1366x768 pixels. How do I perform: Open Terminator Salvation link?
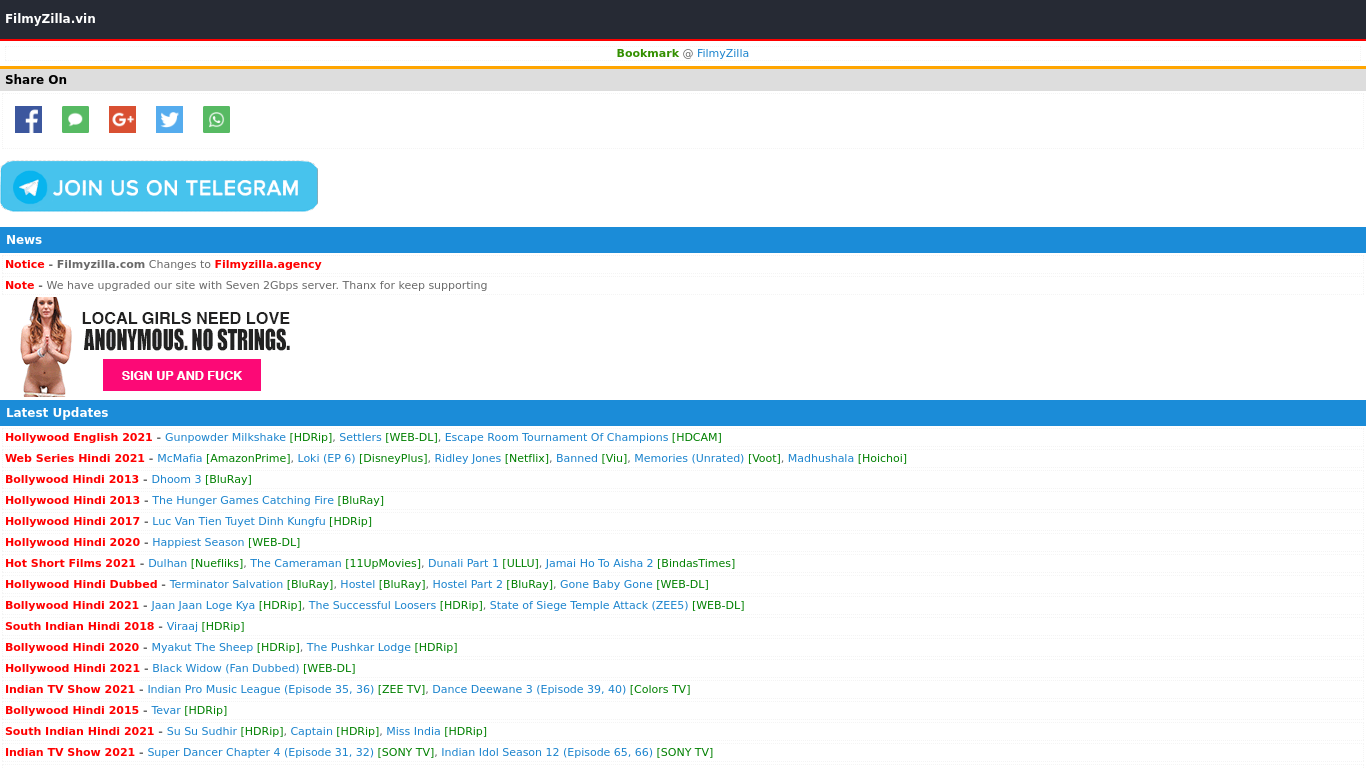(226, 585)
